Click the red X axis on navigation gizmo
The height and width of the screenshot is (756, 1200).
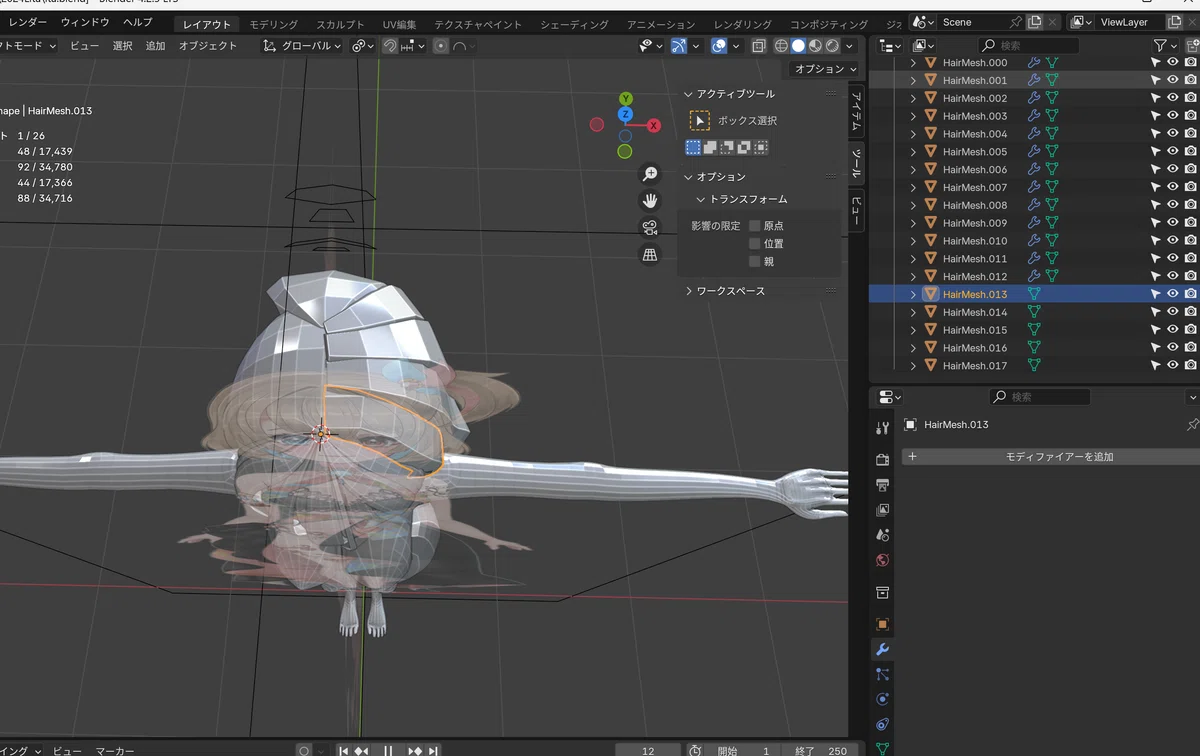click(654, 125)
